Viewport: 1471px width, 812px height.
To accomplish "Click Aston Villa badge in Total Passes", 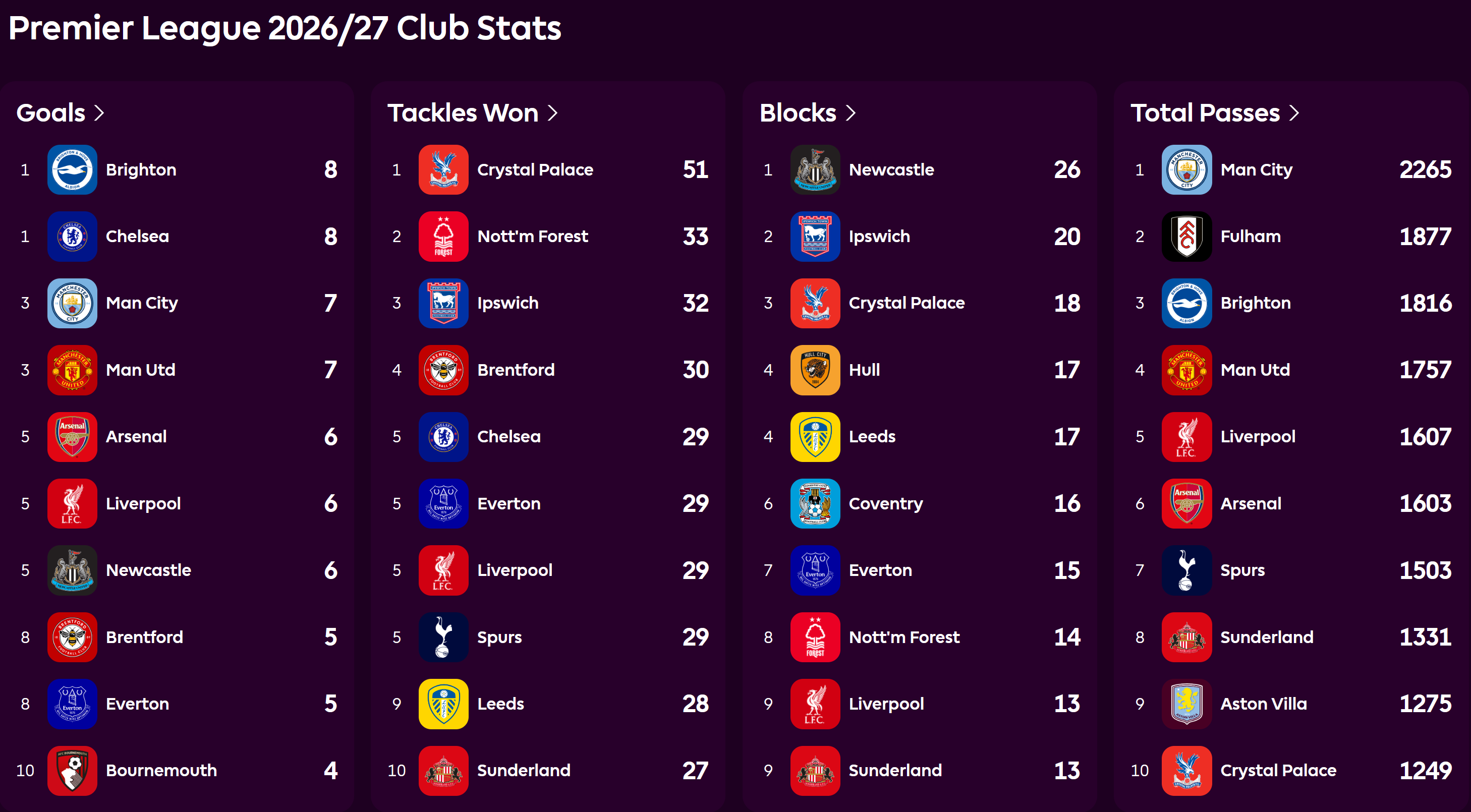I will [1186, 704].
